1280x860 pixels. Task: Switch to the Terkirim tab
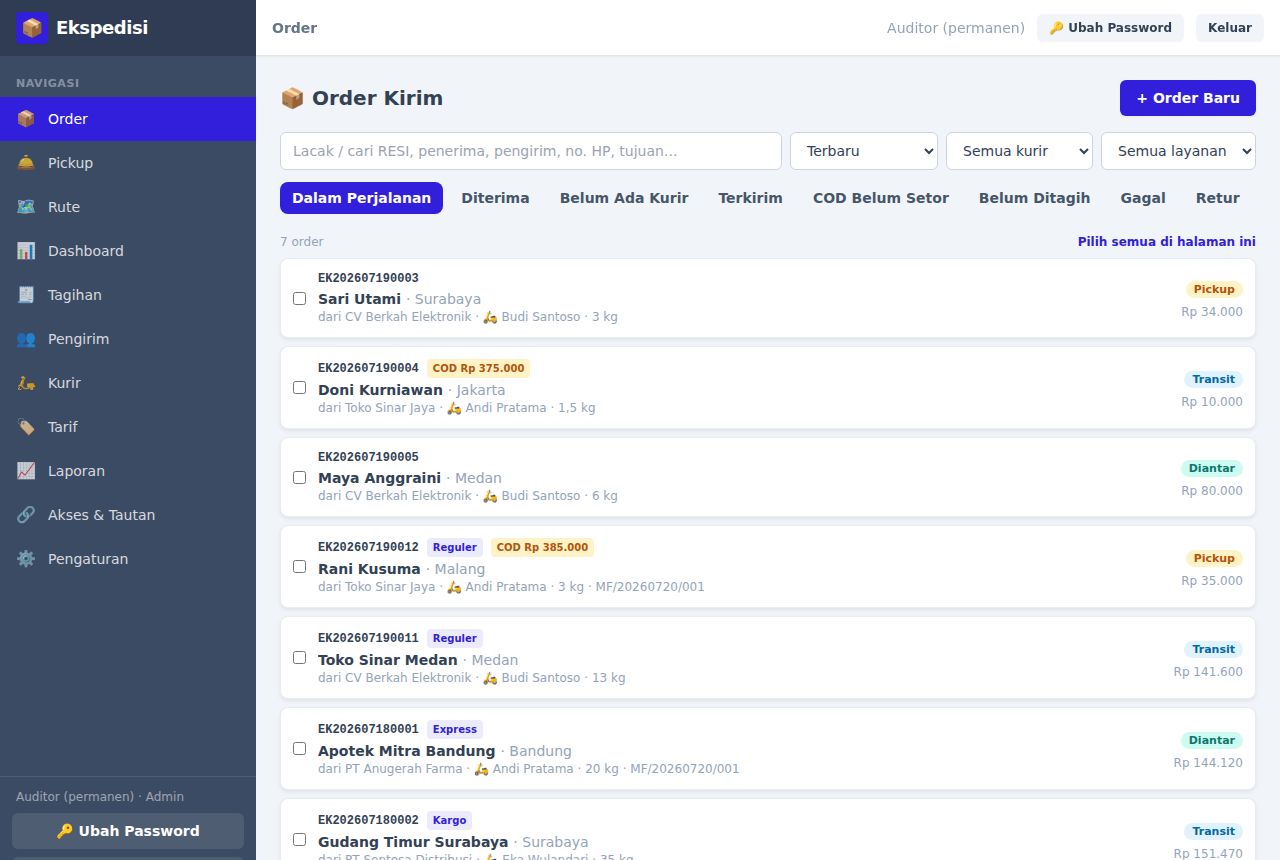pos(750,198)
